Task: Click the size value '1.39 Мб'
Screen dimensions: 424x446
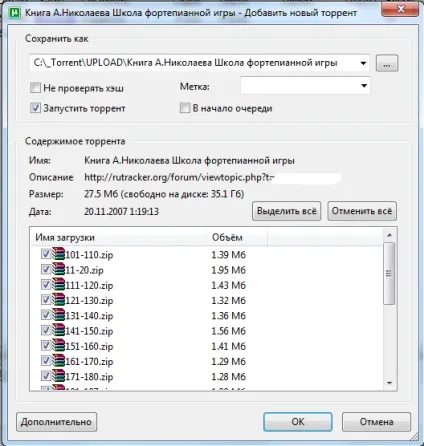Action: 229,255
